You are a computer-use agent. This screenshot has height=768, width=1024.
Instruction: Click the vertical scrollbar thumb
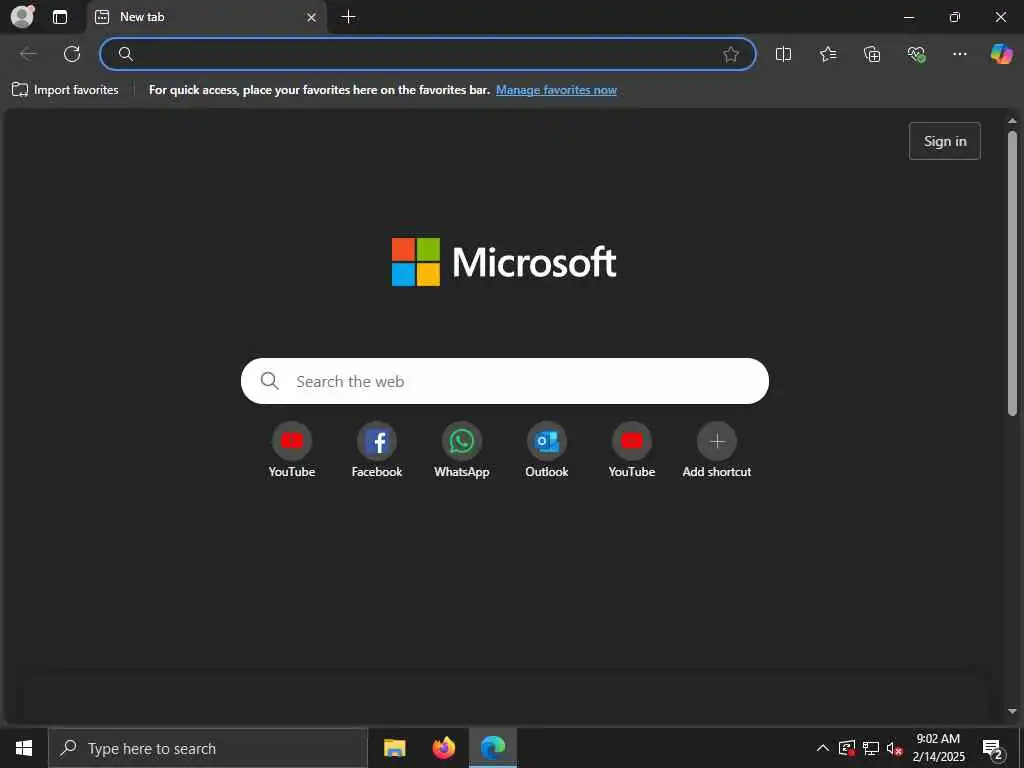[x=1012, y=273]
